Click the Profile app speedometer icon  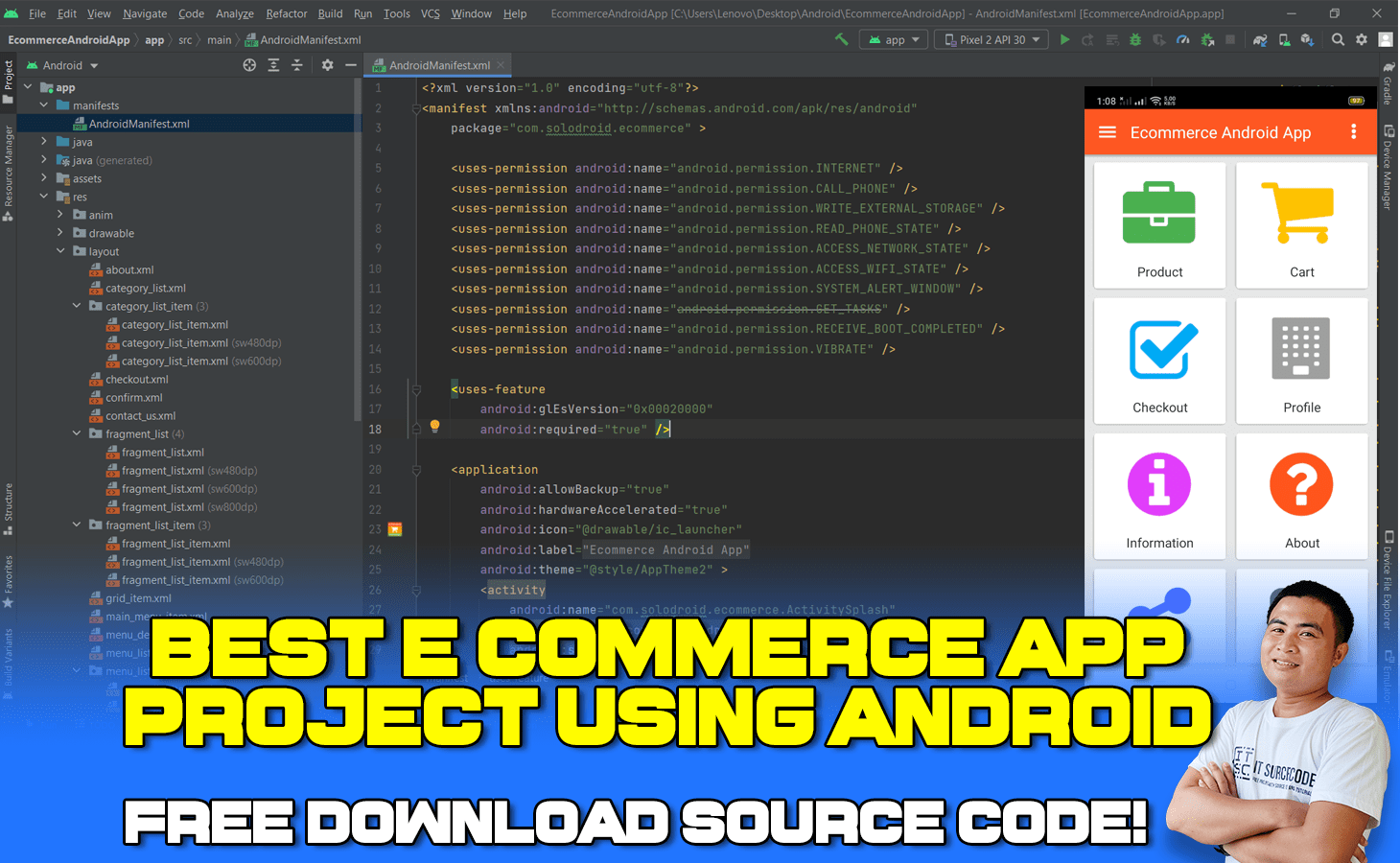coord(1183,39)
